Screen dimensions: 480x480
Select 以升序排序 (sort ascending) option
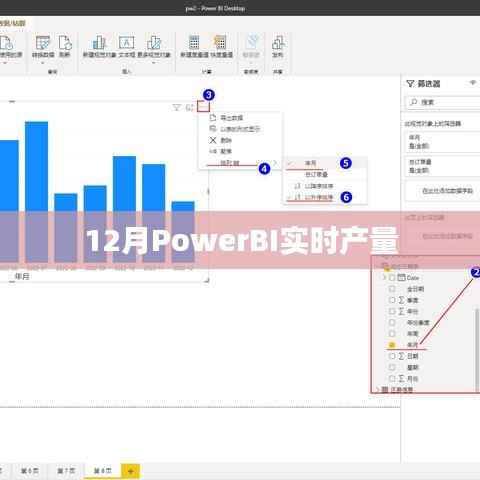[326, 197]
